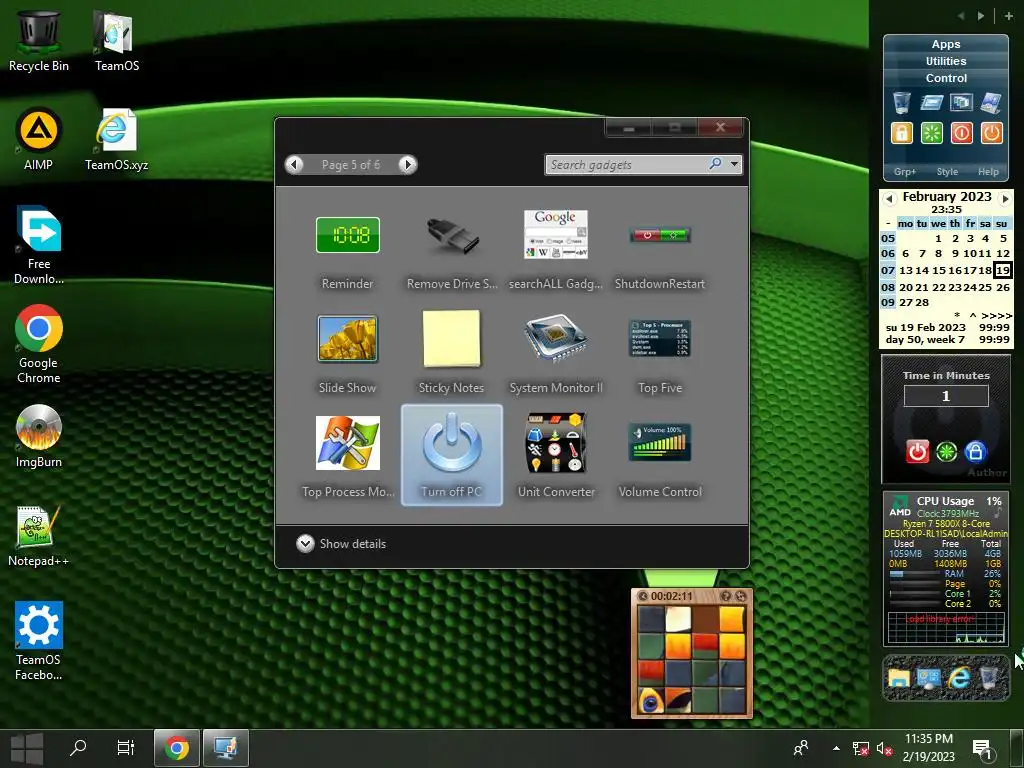Open Internet Explorer from sidebar dock

pyautogui.click(x=959, y=679)
